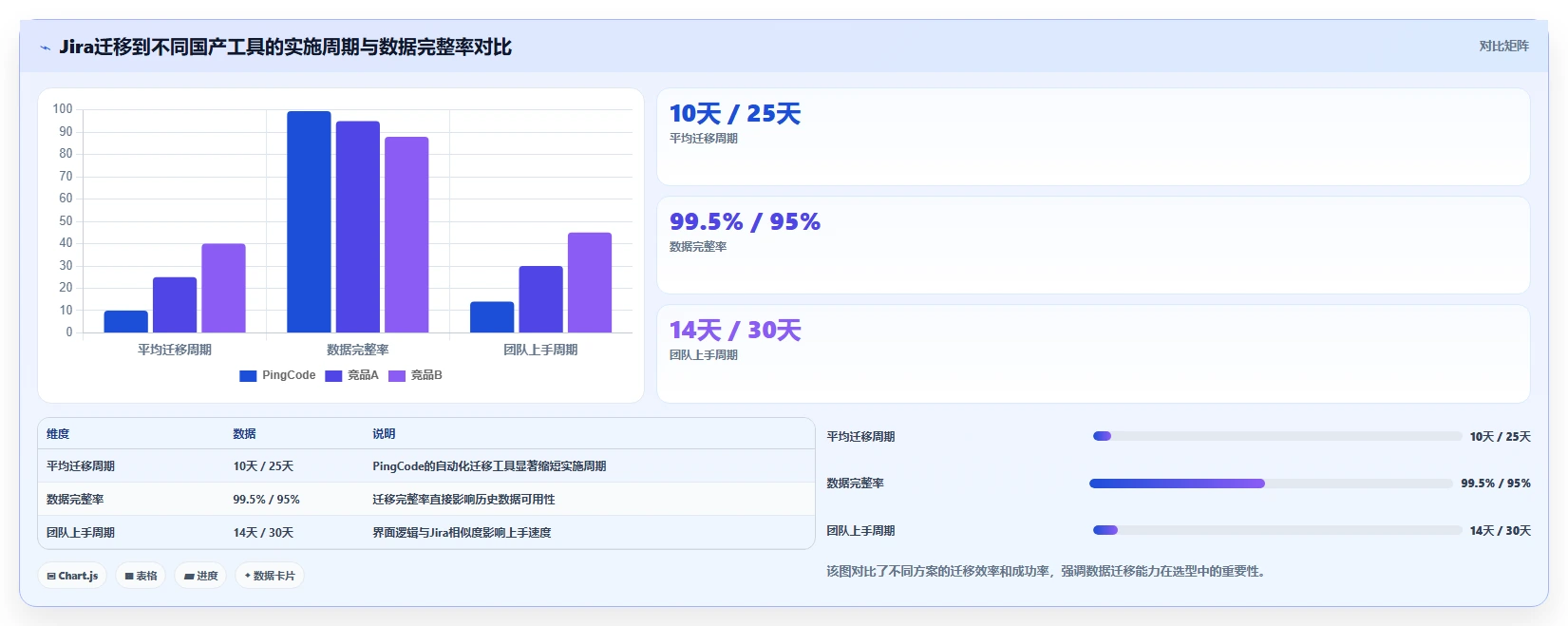The image size is (1568, 626).
Task: Click the 10天 / 25天 value after the progress bar
Action: (x=1501, y=437)
